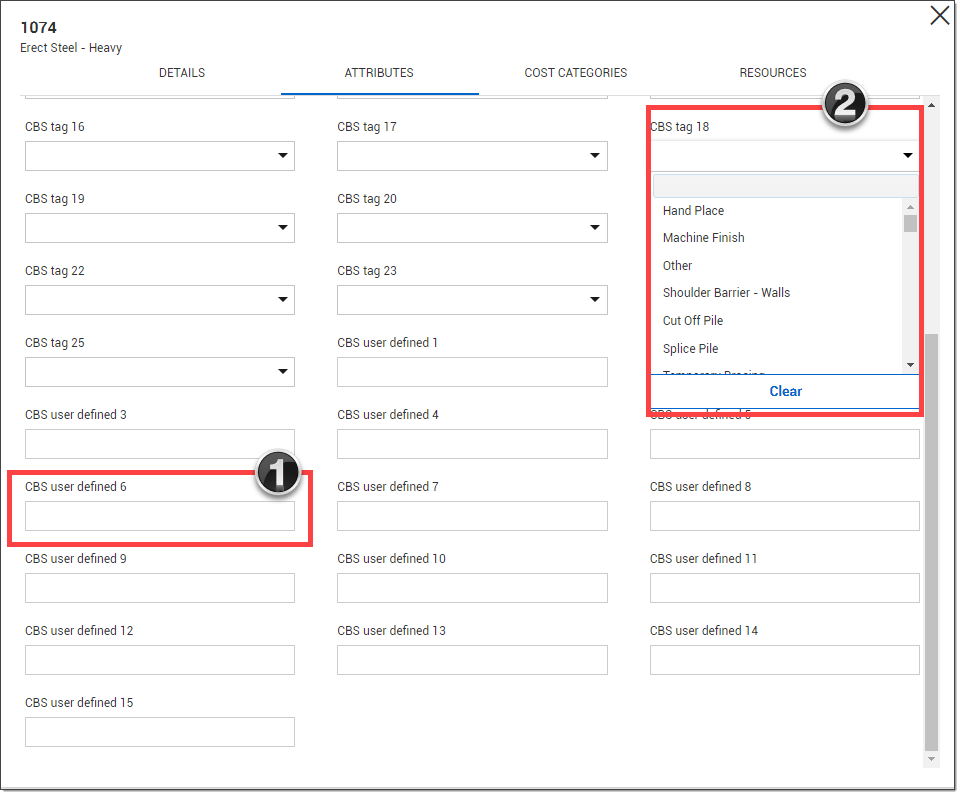Screen dimensions: 960x795
Task: Choose the Splice Pile option
Action: (690, 349)
